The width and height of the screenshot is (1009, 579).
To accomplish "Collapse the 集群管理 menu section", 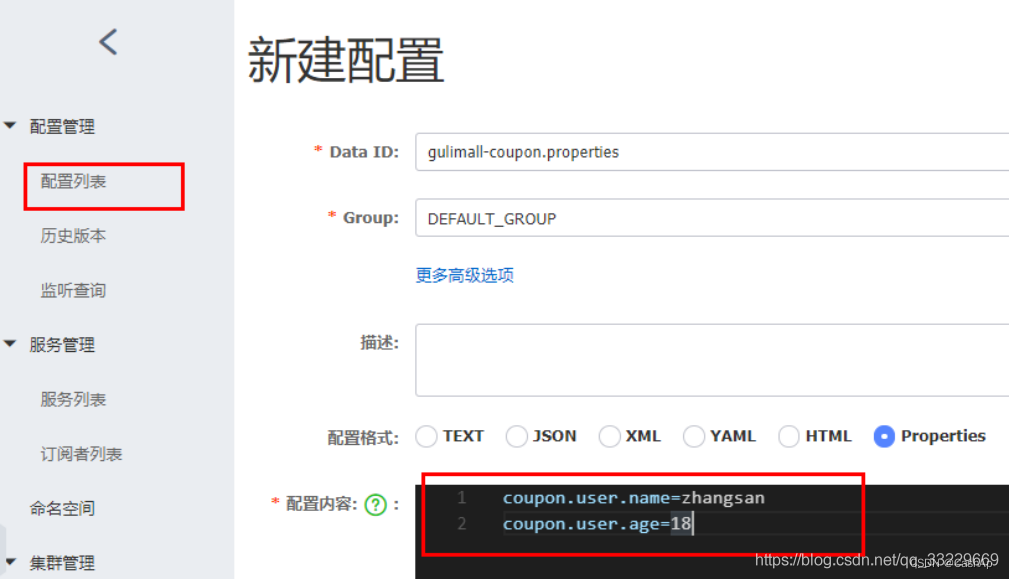I will 10,562.
